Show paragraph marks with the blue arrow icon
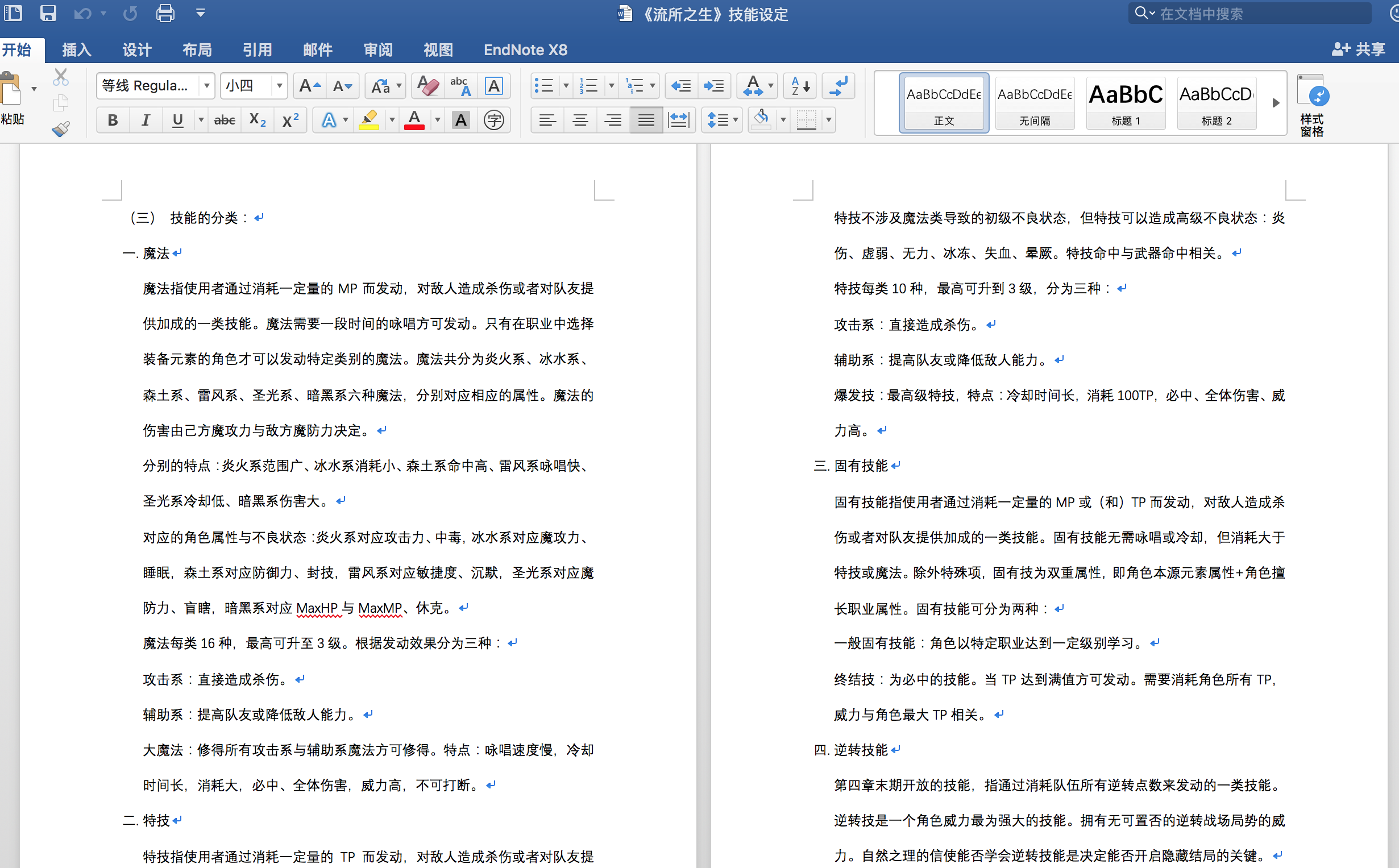This screenshot has height=868, width=1399. [838, 86]
